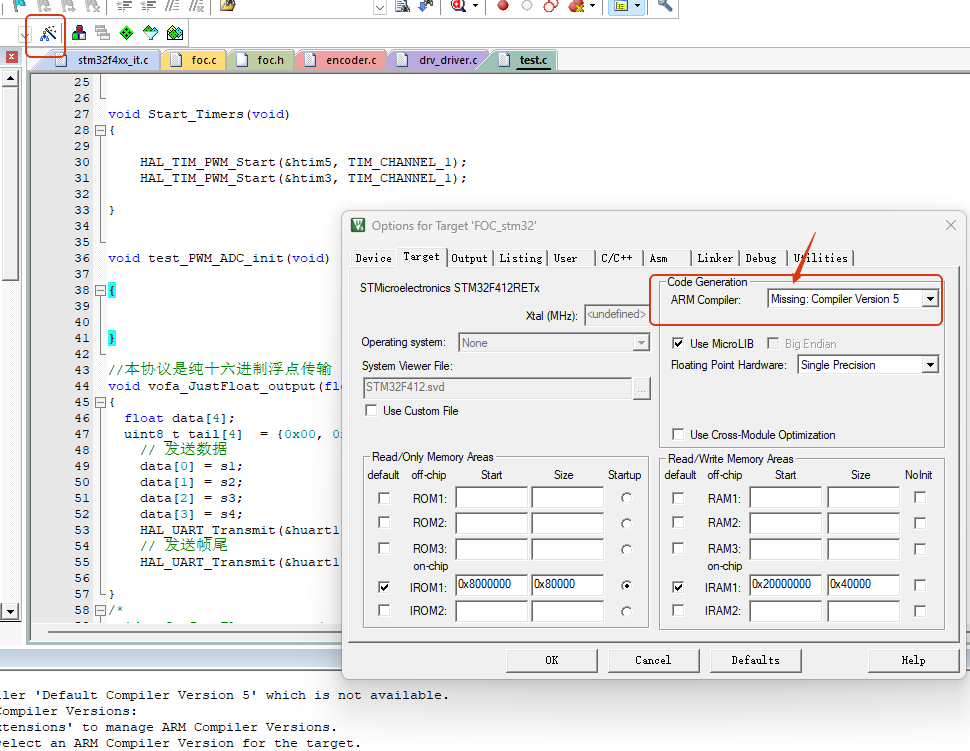970x751 pixels.
Task: Close the side panel red X
Action: (x=11, y=56)
